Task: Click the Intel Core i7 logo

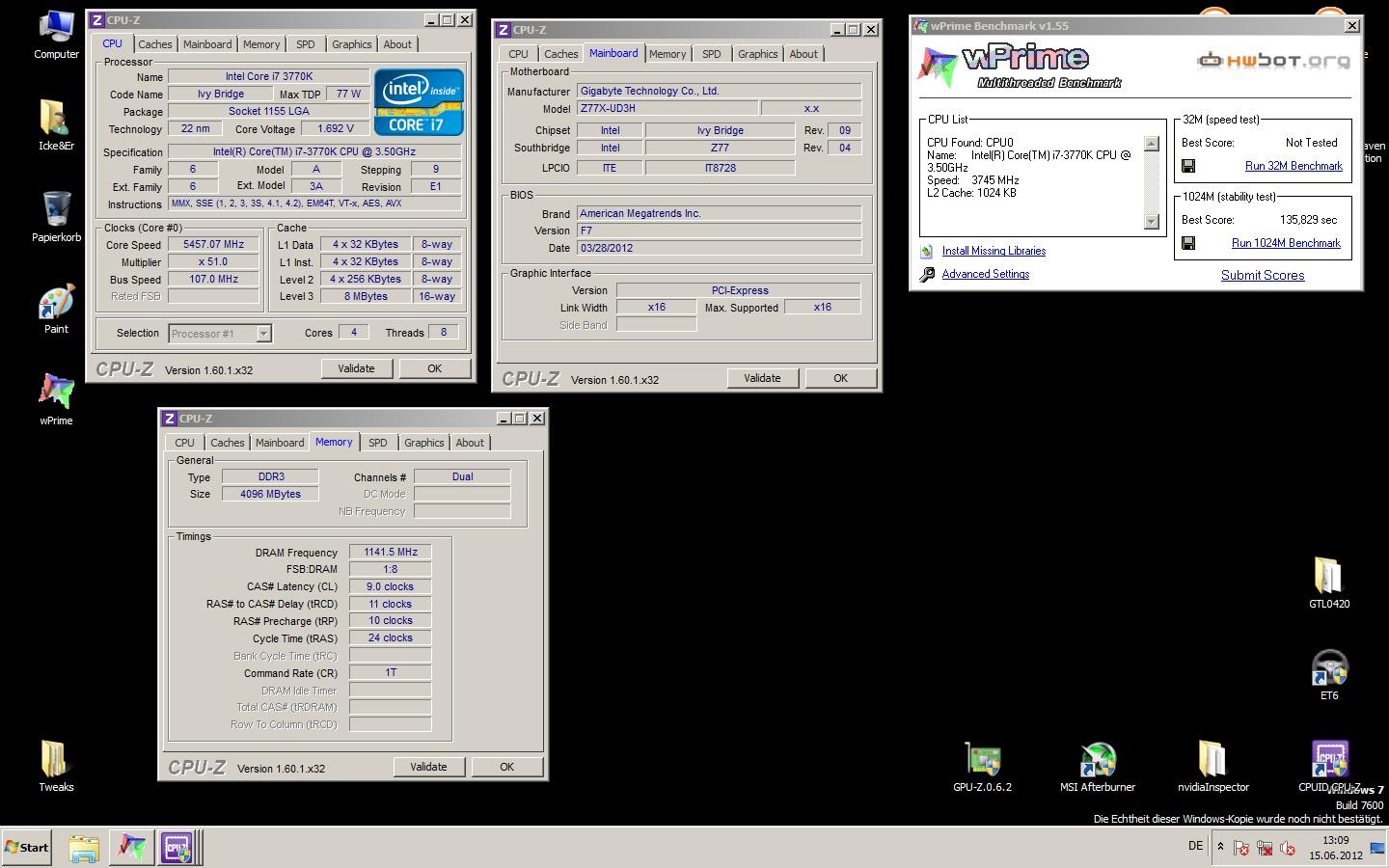Action: coord(419,101)
